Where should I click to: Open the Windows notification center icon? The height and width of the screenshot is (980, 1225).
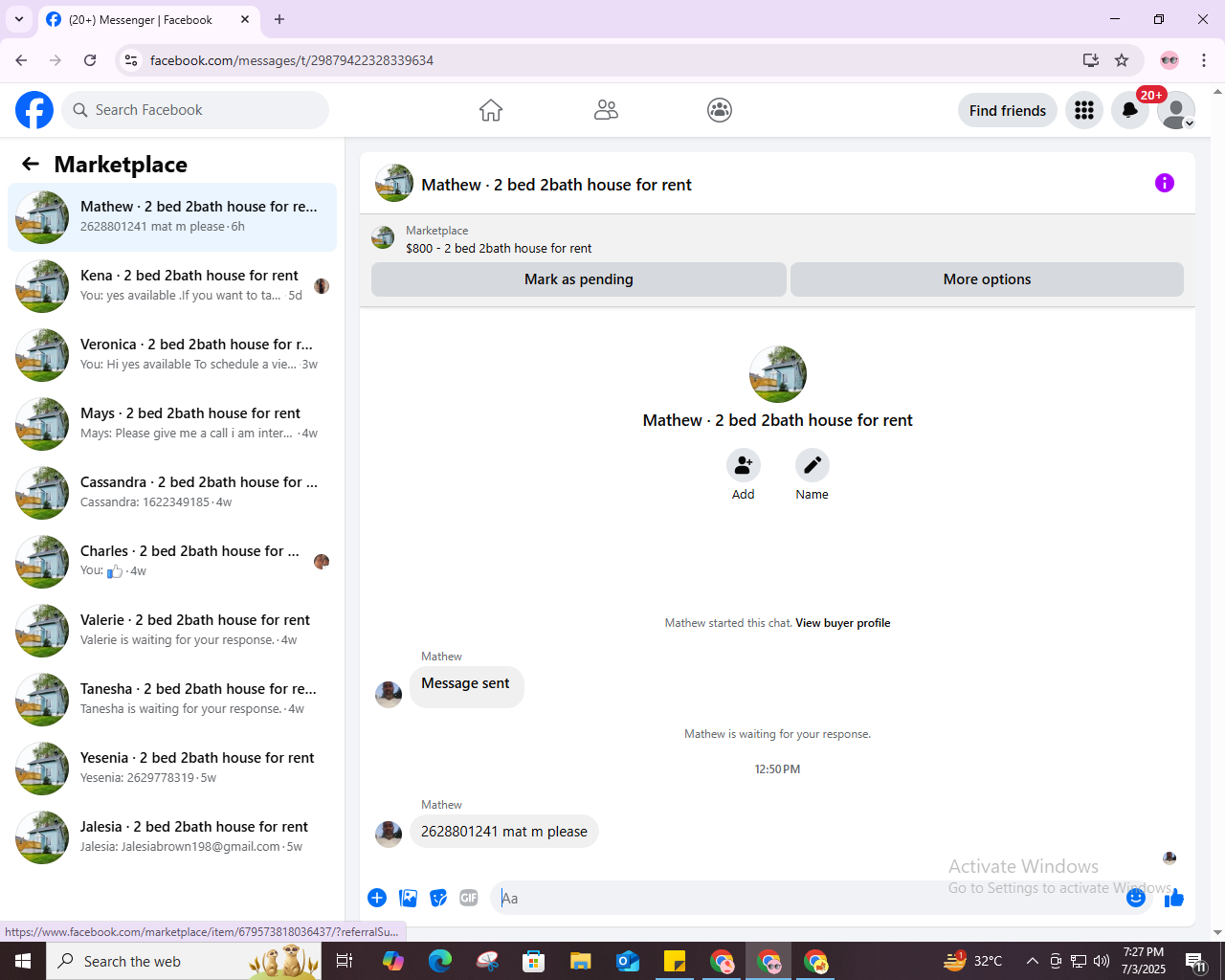(x=1196, y=961)
